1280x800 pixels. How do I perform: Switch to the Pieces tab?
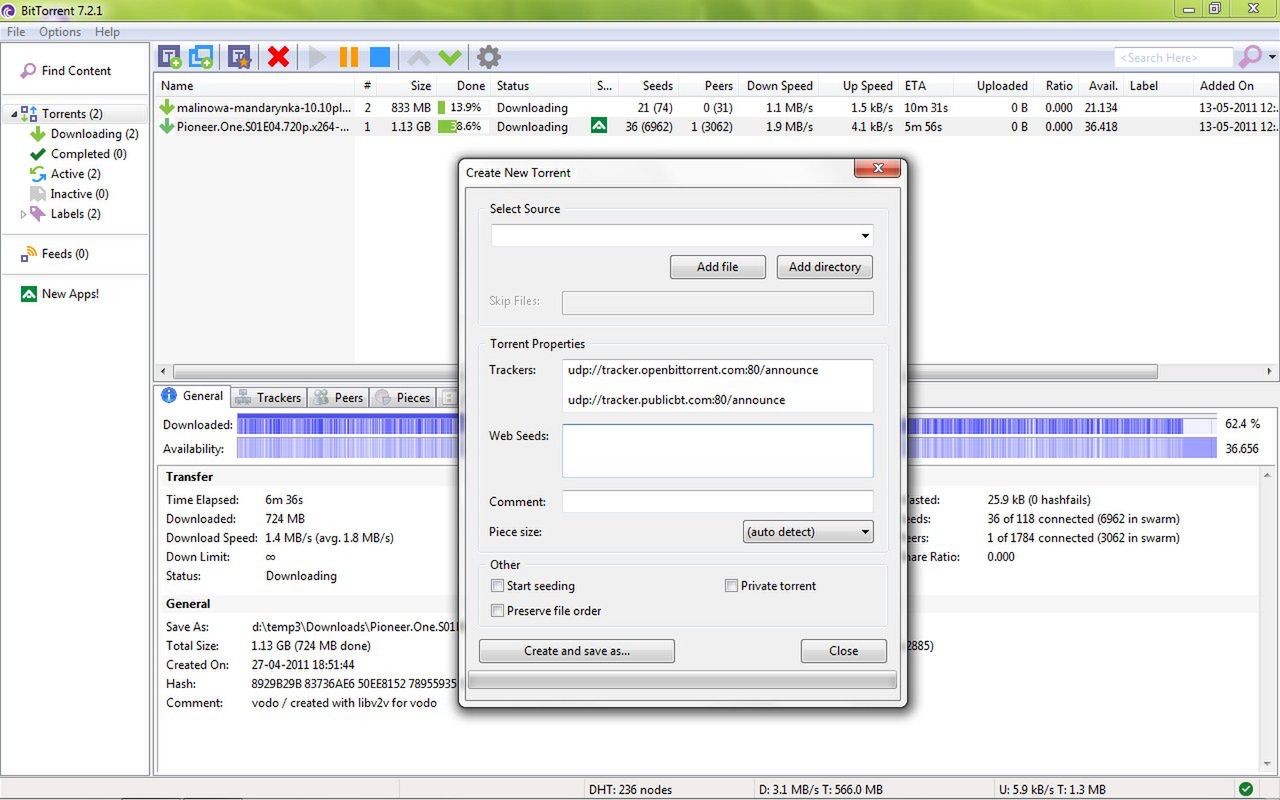[x=402, y=398]
